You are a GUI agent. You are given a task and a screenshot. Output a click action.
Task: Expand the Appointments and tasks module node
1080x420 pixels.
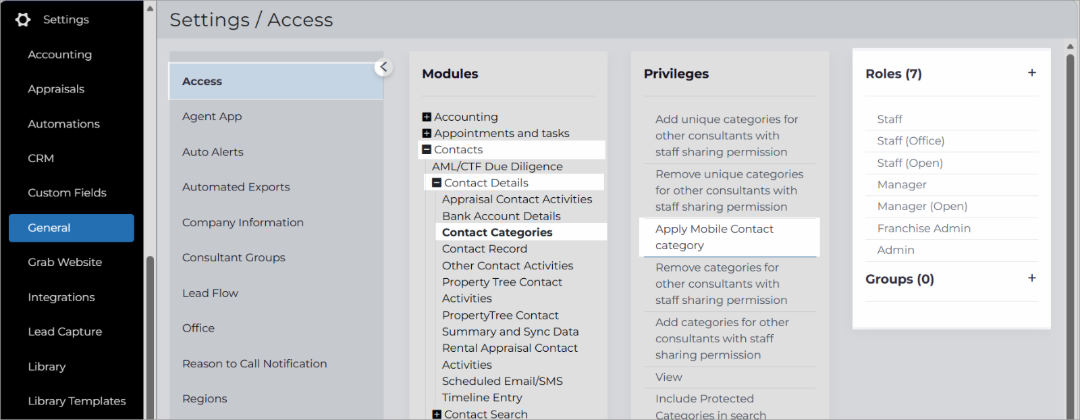(x=426, y=134)
